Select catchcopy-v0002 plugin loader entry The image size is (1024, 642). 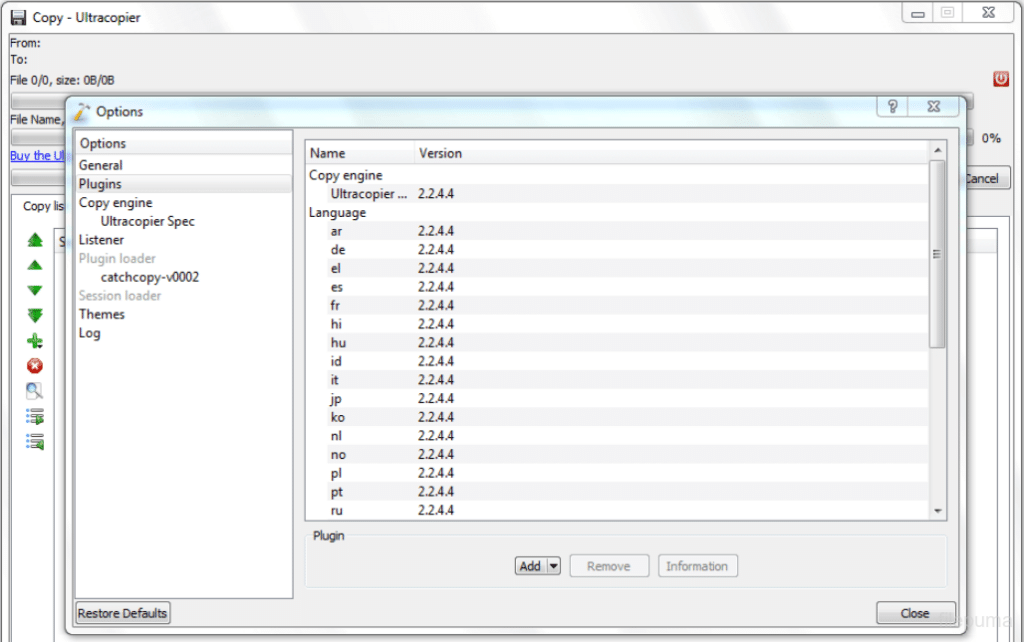click(x=150, y=277)
